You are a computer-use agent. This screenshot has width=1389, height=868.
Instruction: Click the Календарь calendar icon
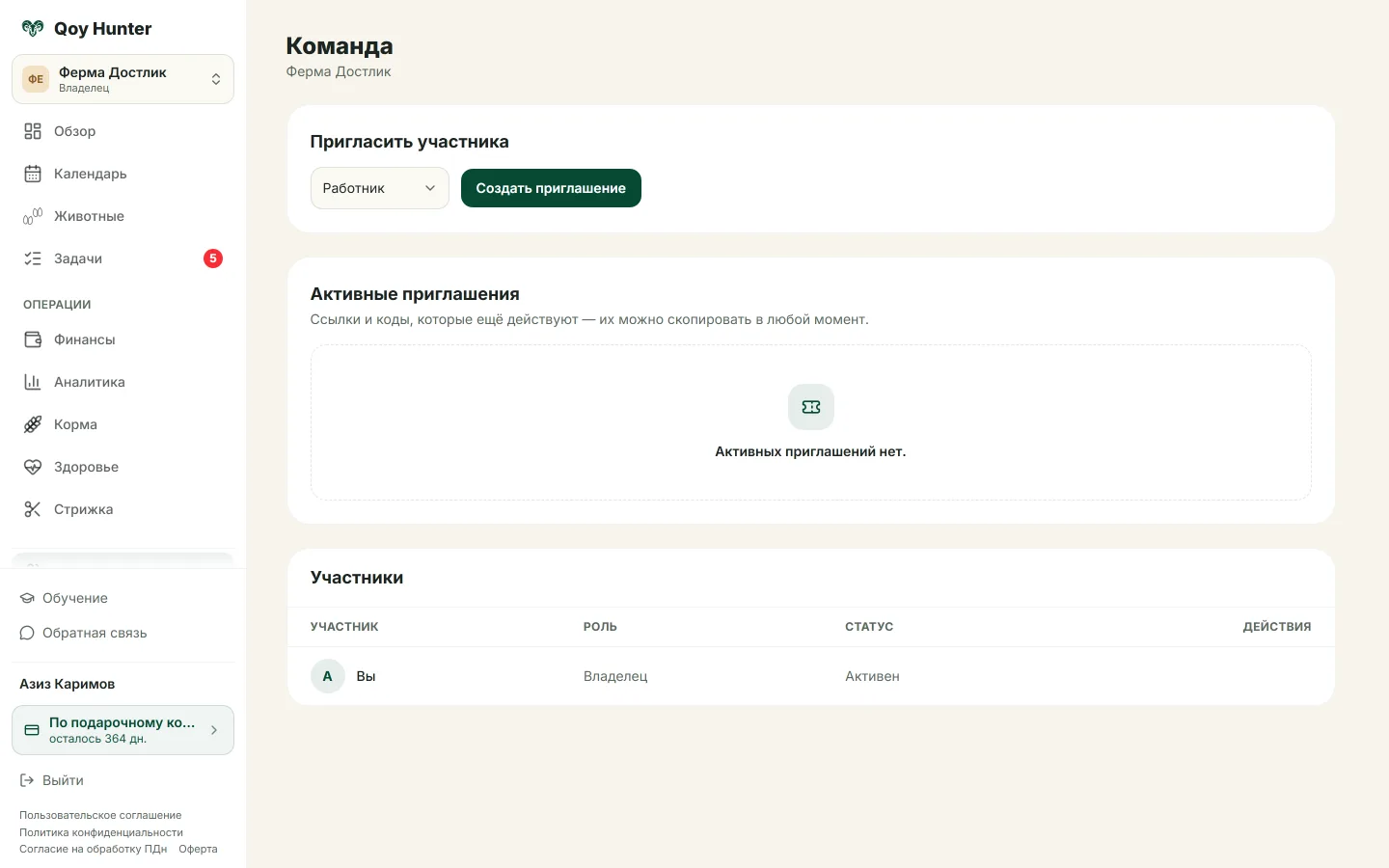(33, 174)
